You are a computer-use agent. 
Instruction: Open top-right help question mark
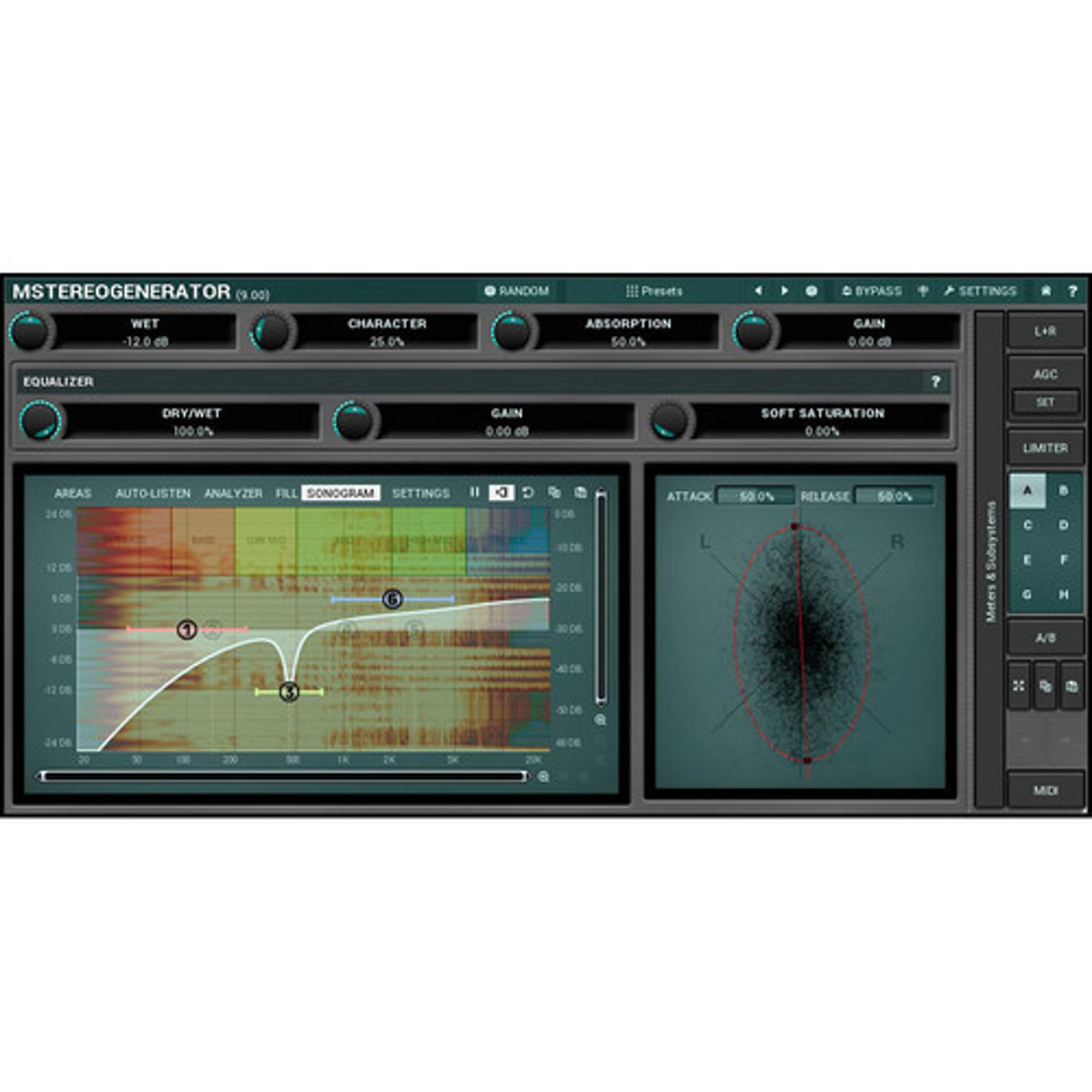tap(1073, 291)
